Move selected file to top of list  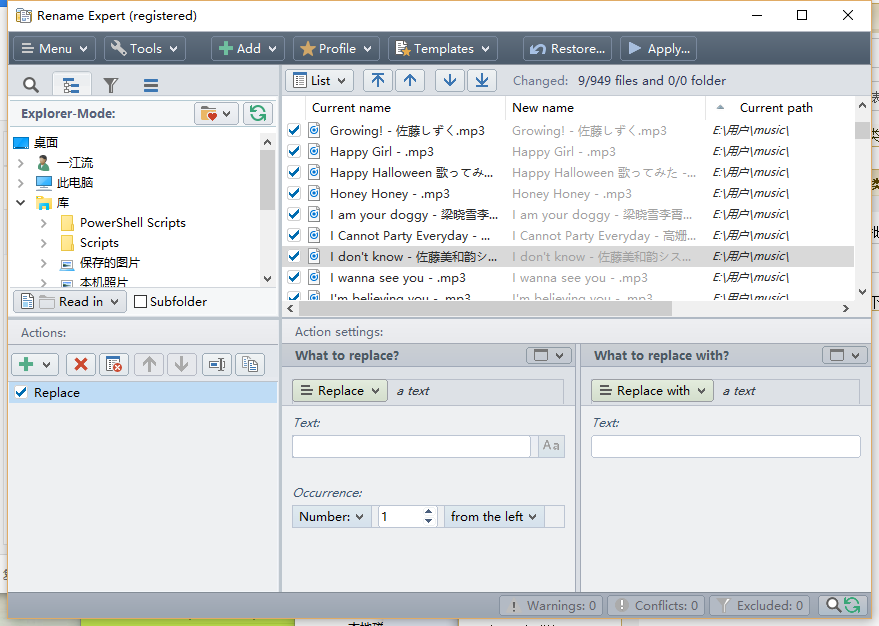tap(377, 80)
